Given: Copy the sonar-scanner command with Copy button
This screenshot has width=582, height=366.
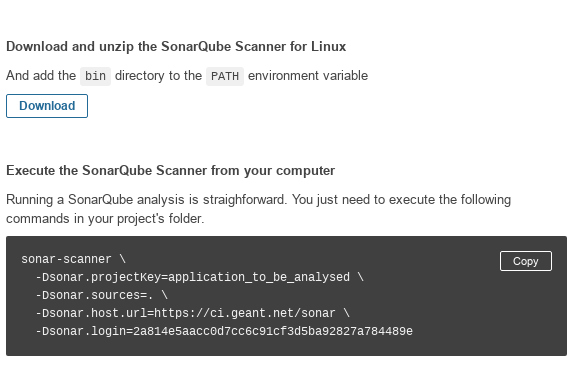Looking at the screenshot, I should [526, 261].
